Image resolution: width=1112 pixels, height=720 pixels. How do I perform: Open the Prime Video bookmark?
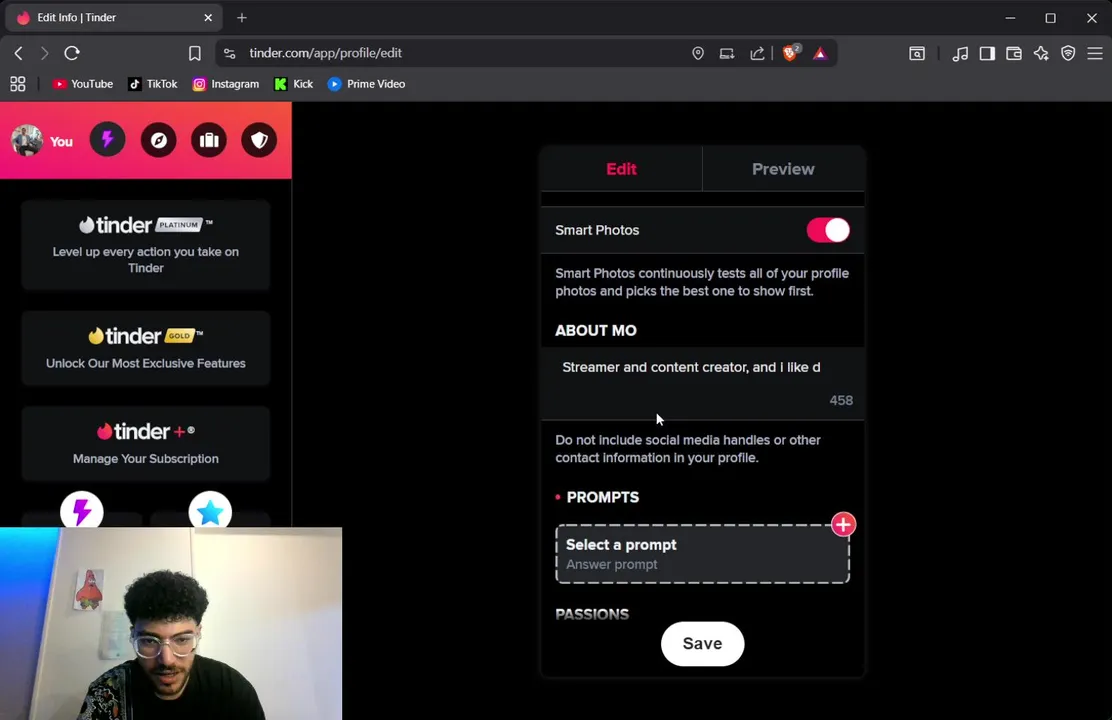click(366, 84)
